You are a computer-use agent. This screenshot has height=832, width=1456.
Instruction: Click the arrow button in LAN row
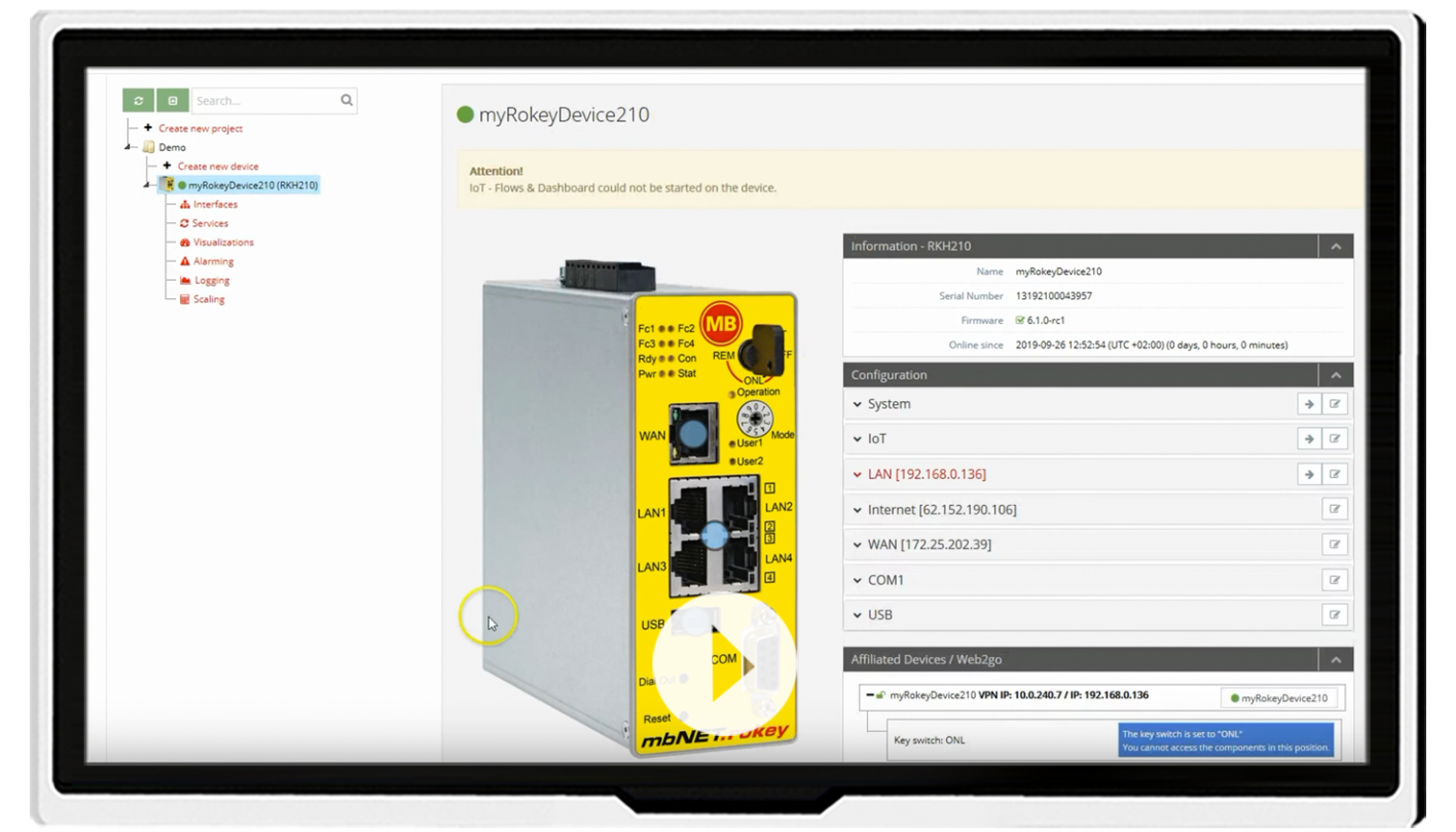1309,474
